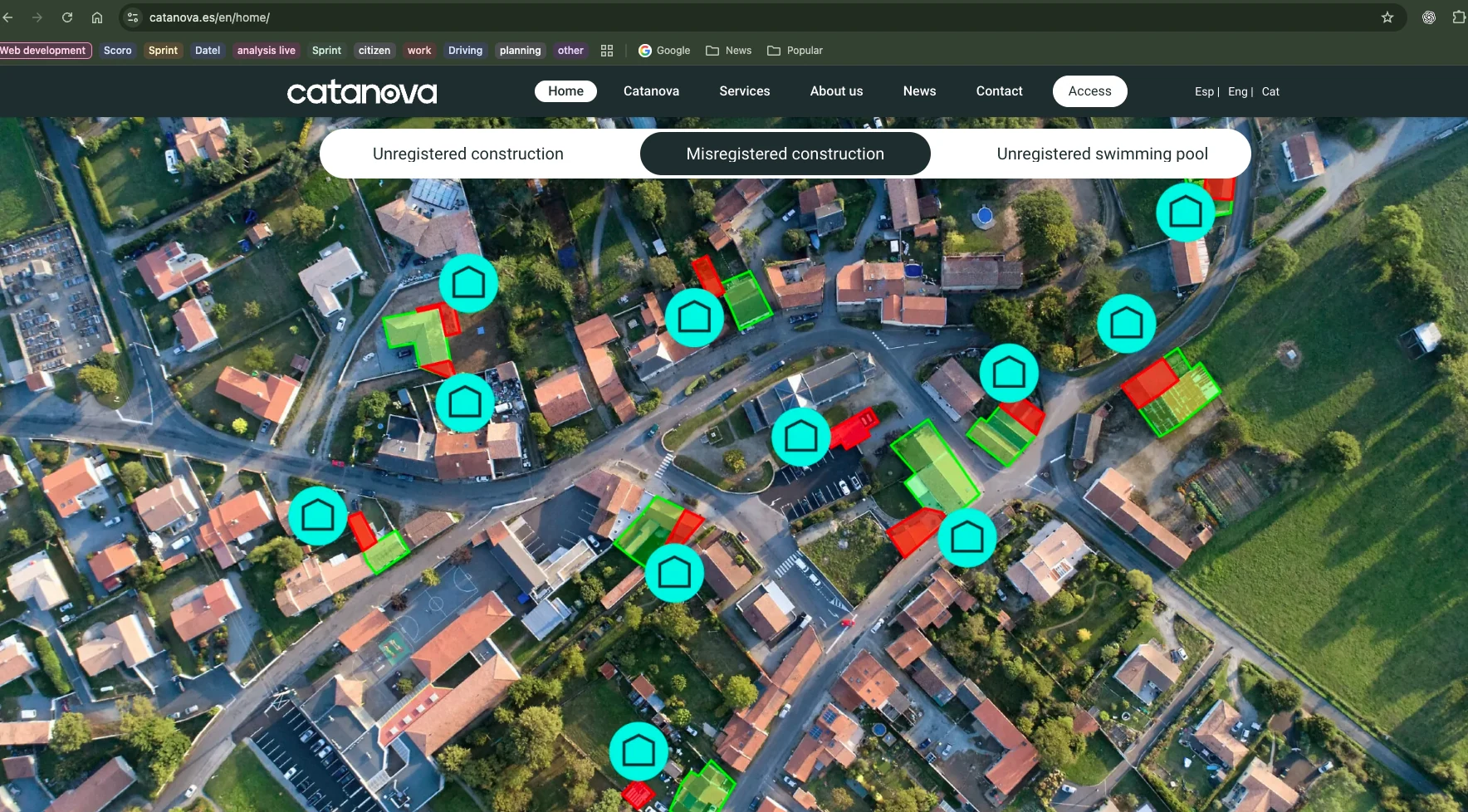Expand the Popular bookmarks folder

(795, 51)
